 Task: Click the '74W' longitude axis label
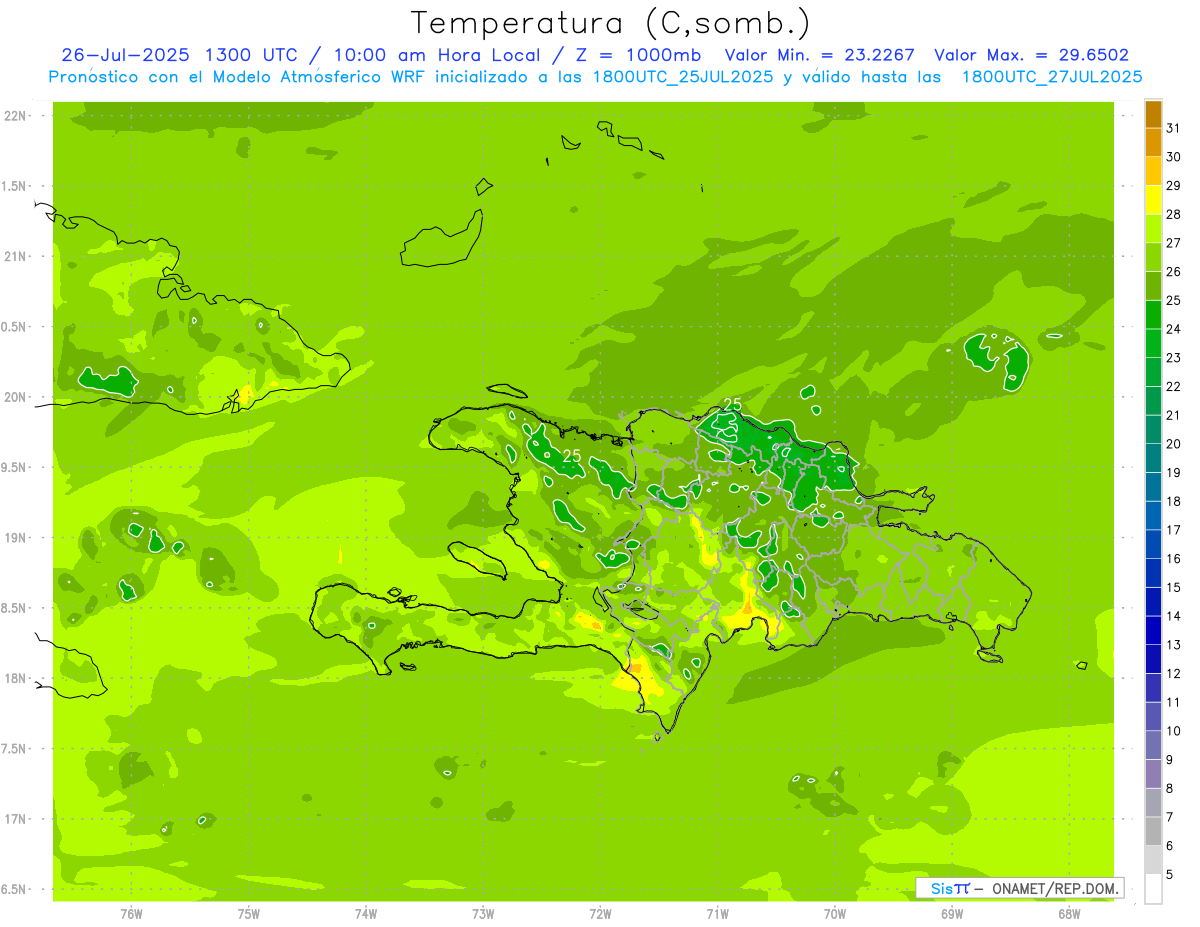pyautogui.click(x=366, y=913)
